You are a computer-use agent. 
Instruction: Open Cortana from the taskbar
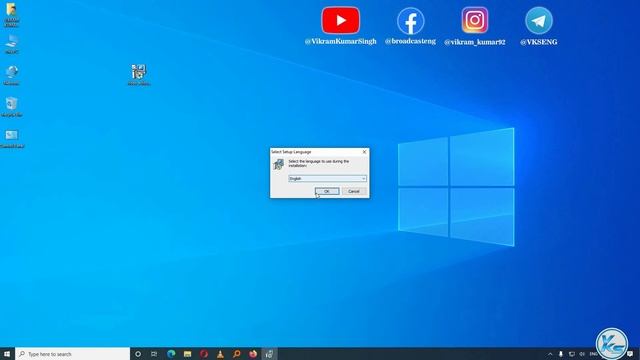click(x=138, y=354)
